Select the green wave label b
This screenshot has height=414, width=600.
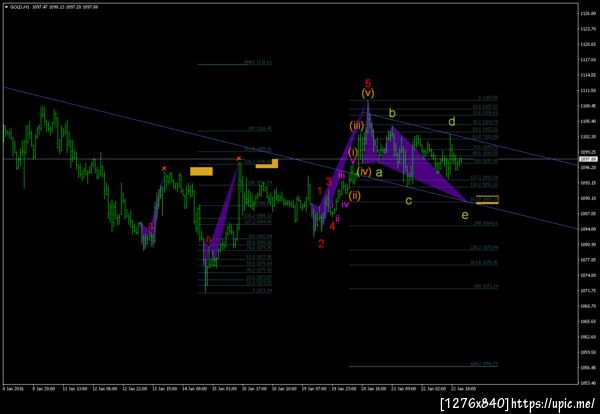coord(392,113)
